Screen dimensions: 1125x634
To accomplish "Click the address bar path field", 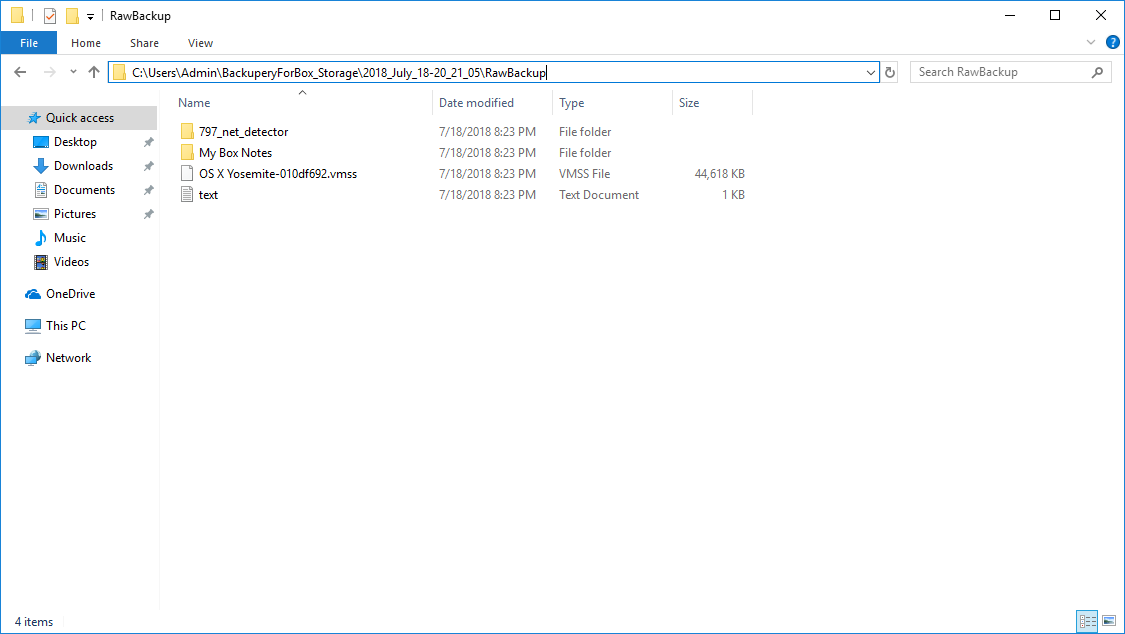I will pyautogui.click(x=494, y=72).
